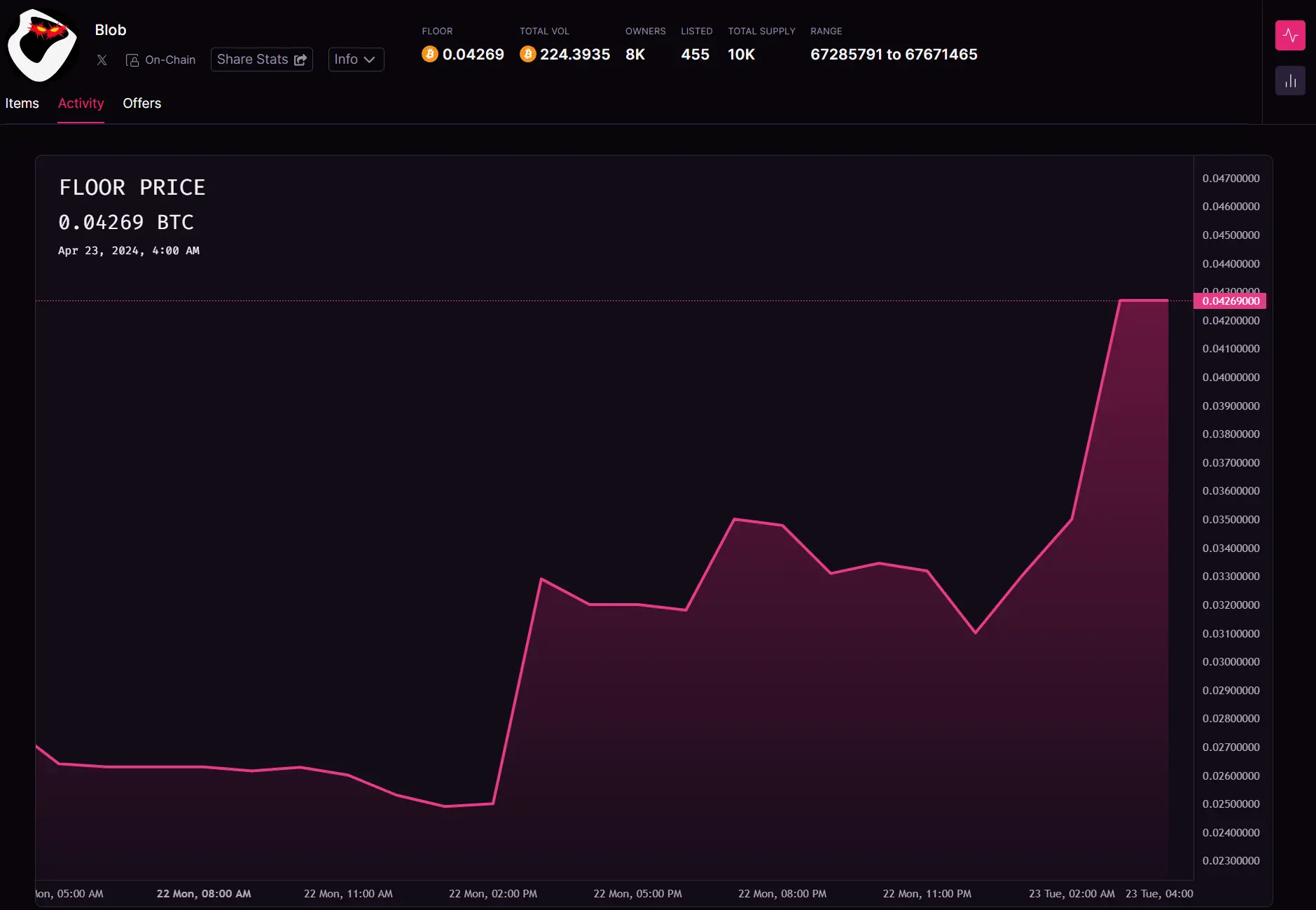The image size is (1316, 910).
Task: Open the X (Twitter) profile icon
Action: coord(102,60)
